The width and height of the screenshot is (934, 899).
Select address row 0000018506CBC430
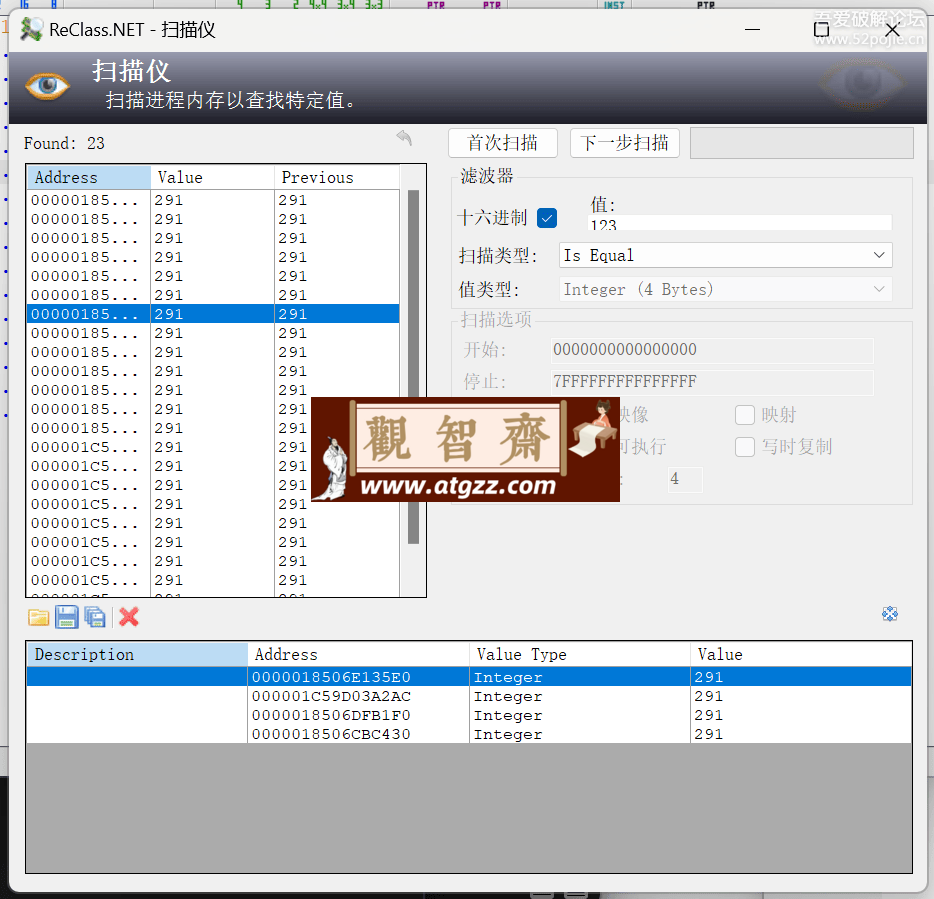click(x=469, y=734)
